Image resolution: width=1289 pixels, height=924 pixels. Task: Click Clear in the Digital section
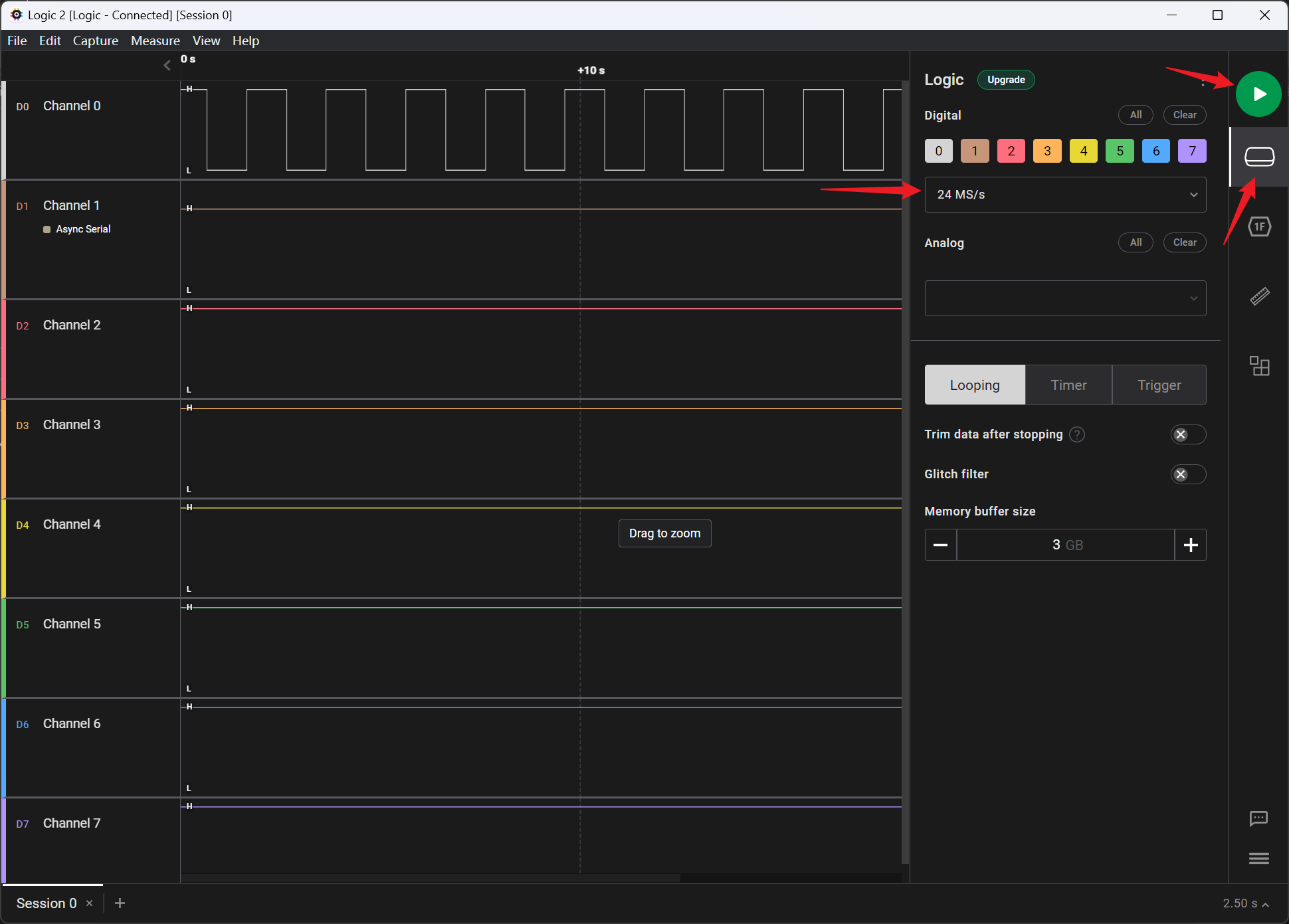(x=1184, y=115)
